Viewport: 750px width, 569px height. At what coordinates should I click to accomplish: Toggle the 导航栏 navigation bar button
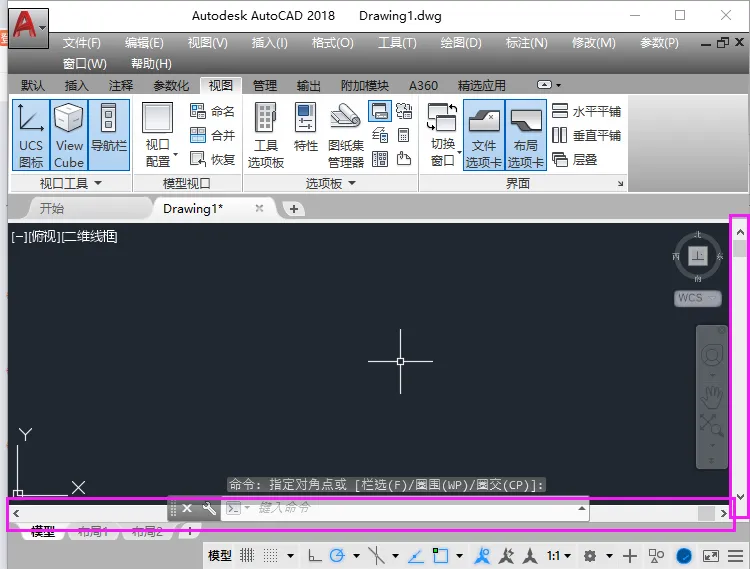[109, 135]
